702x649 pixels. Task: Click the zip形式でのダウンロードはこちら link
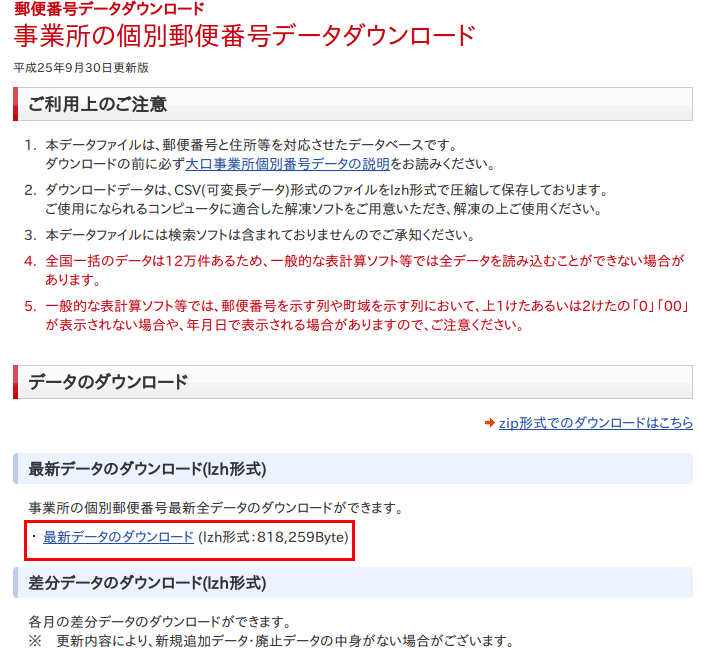(x=595, y=423)
